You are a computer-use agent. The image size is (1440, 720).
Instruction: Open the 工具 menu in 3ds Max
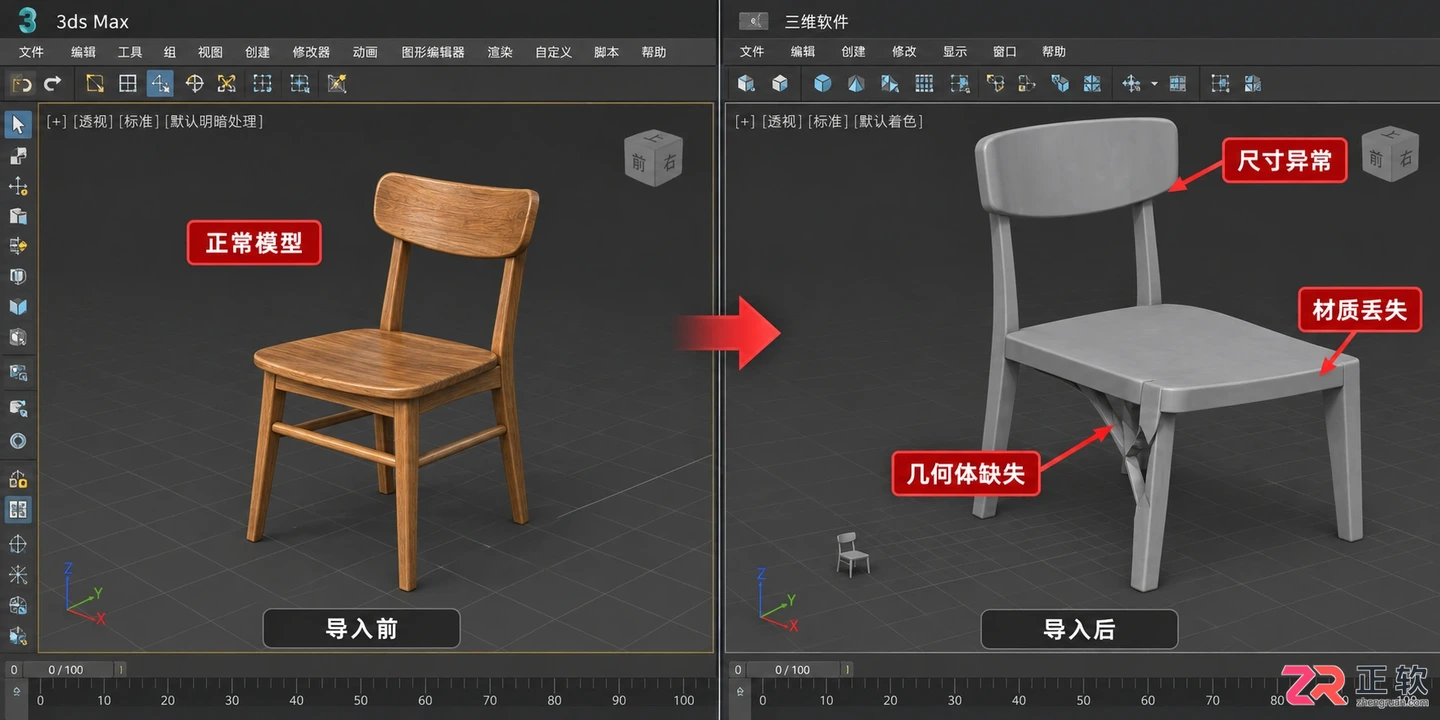tap(130, 52)
